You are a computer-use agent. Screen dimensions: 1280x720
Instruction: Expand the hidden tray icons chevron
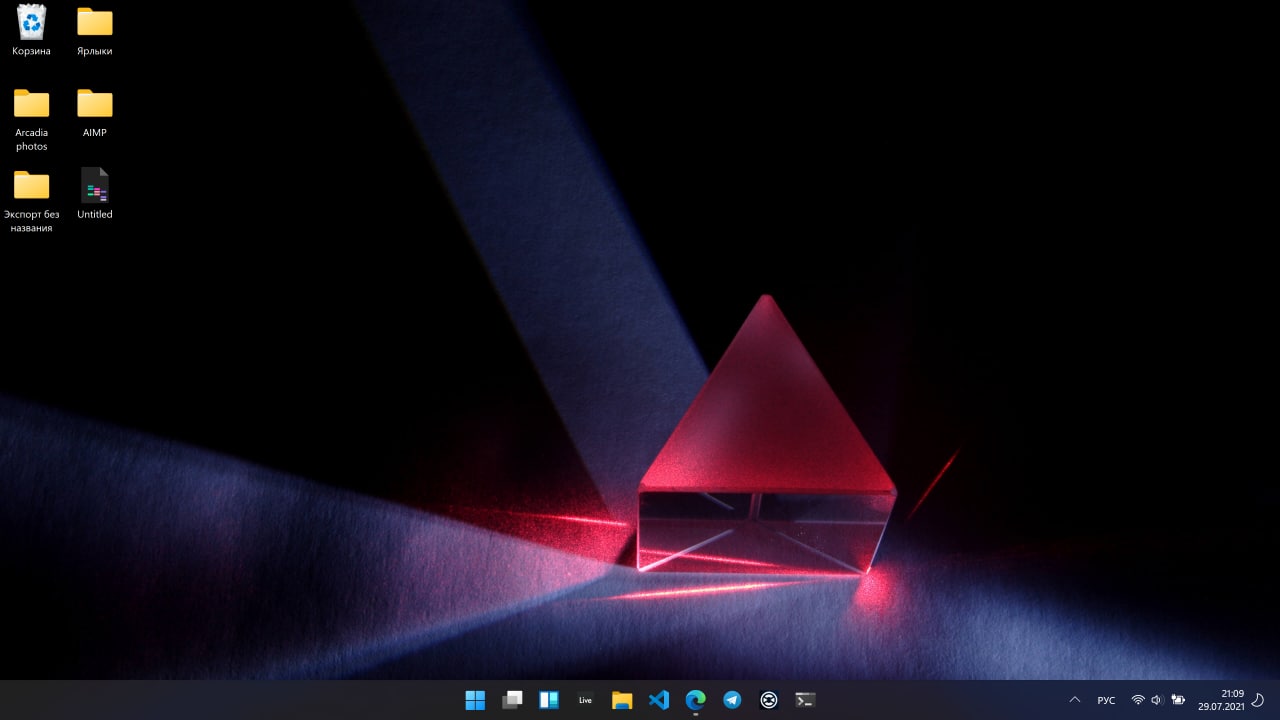click(1075, 700)
